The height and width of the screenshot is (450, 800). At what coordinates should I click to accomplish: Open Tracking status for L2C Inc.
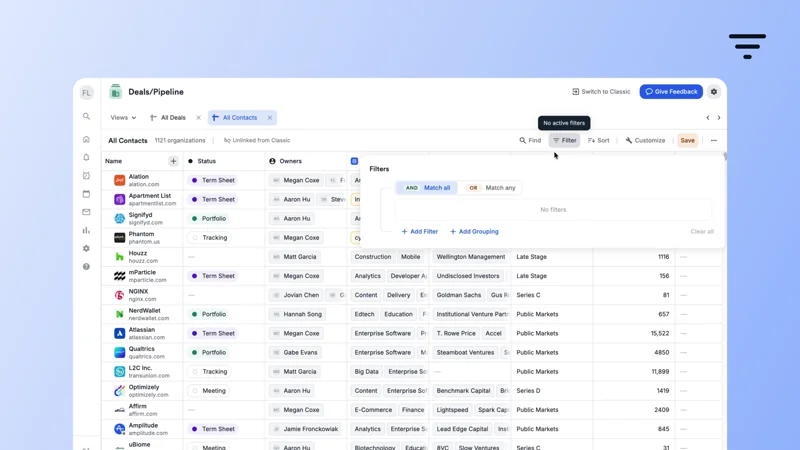(209, 371)
